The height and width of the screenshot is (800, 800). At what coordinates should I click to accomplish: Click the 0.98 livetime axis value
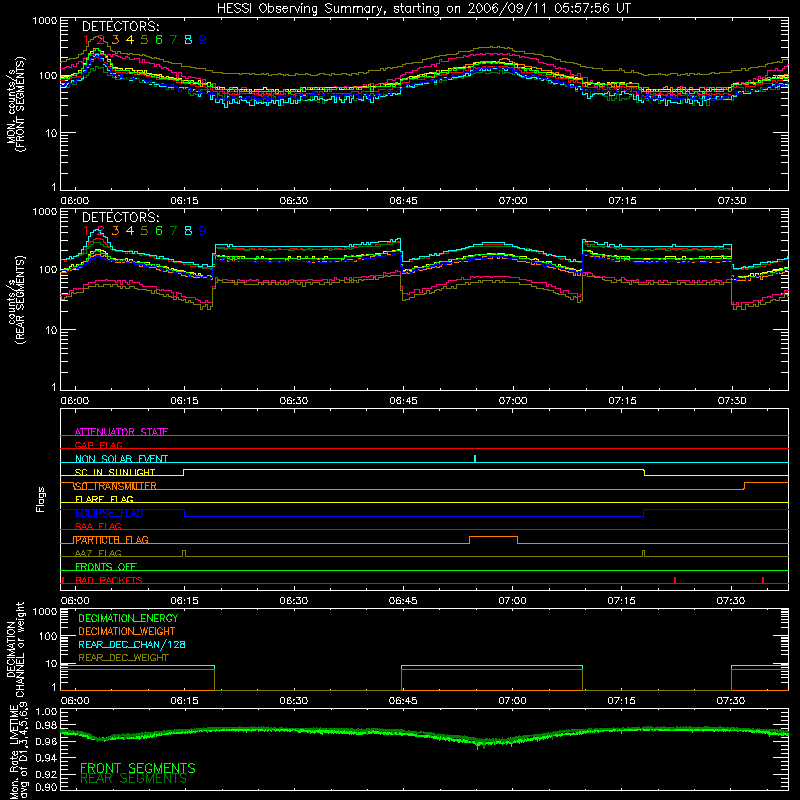click(47, 725)
